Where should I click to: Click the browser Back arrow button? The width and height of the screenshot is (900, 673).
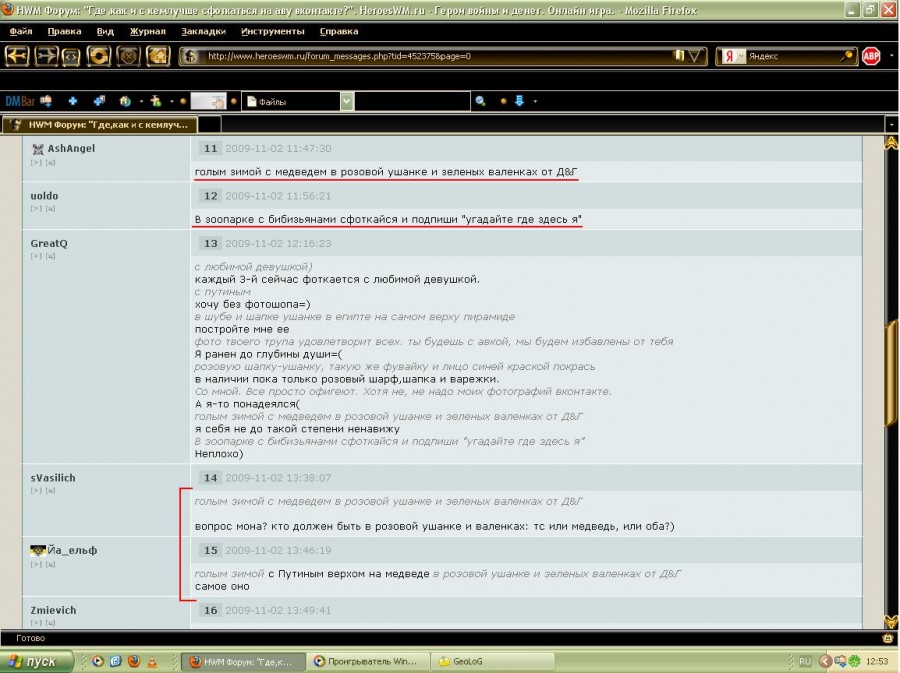click(x=17, y=56)
